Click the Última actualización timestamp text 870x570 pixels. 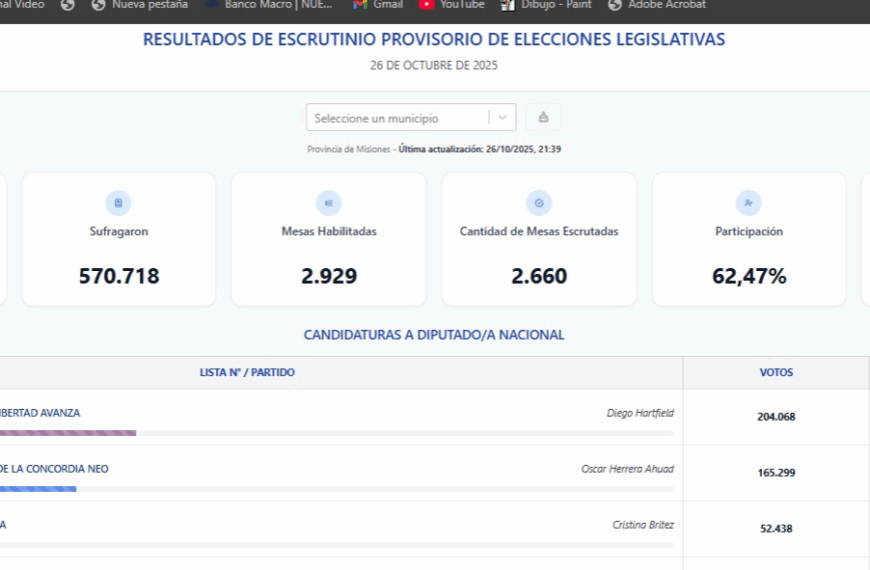point(480,149)
